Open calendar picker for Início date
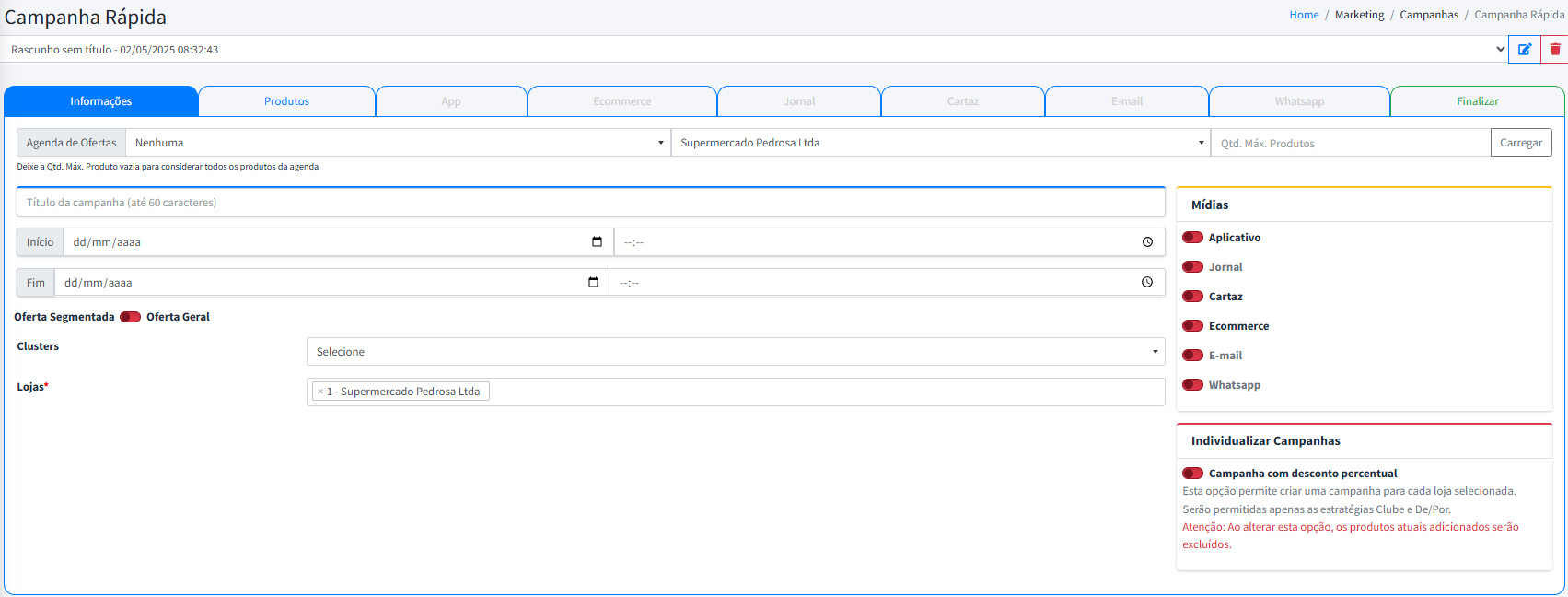The height and width of the screenshot is (597, 1568). click(597, 242)
